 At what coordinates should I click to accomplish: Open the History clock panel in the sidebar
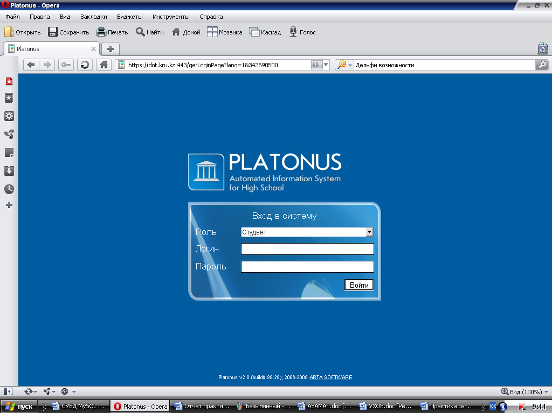pos(9,189)
